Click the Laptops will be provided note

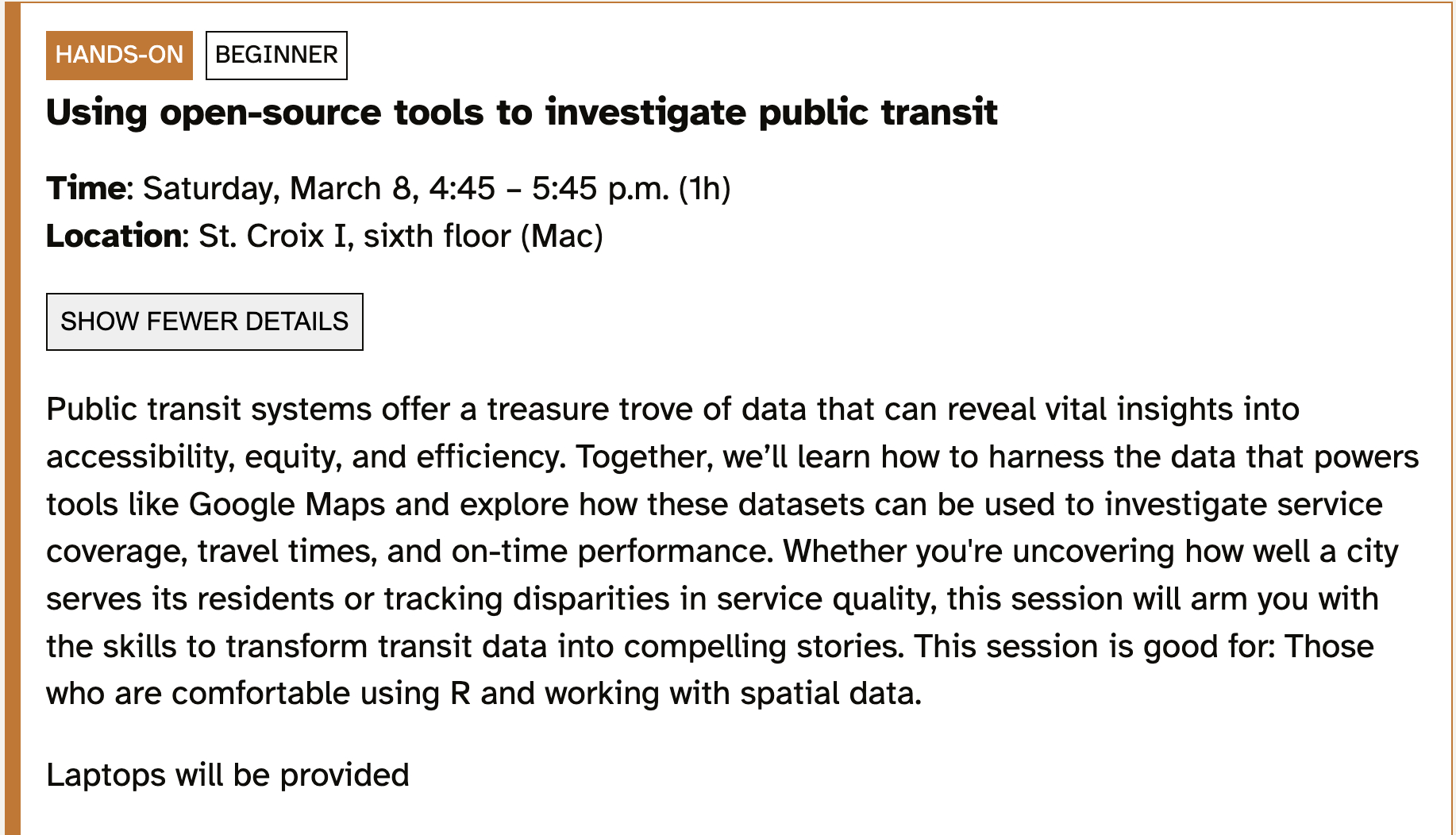(x=228, y=775)
